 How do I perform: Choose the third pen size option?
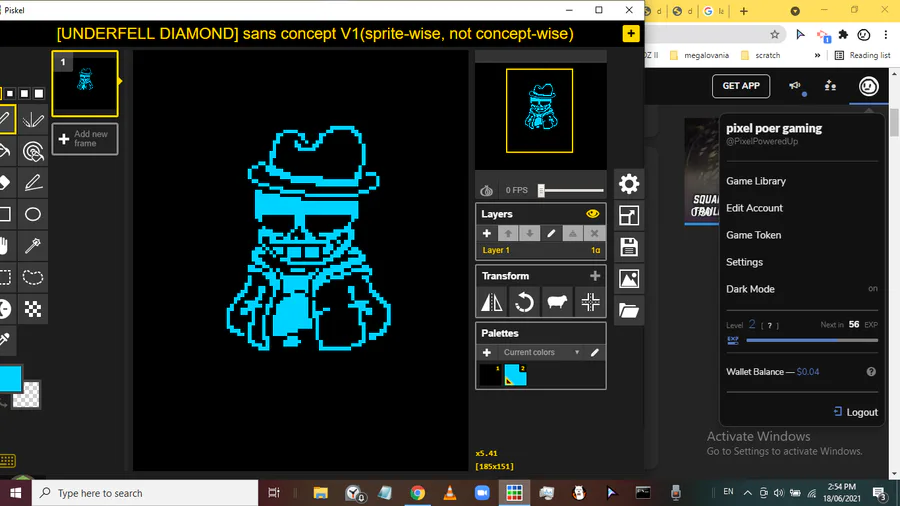pyautogui.click(x=24, y=94)
